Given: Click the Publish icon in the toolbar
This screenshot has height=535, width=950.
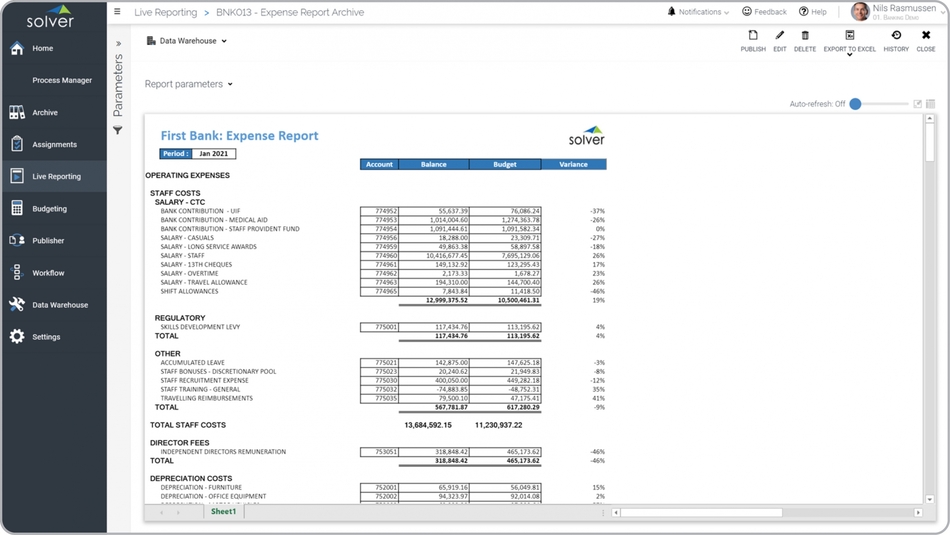Looking at the screenshot, I should tap(753, 36).
